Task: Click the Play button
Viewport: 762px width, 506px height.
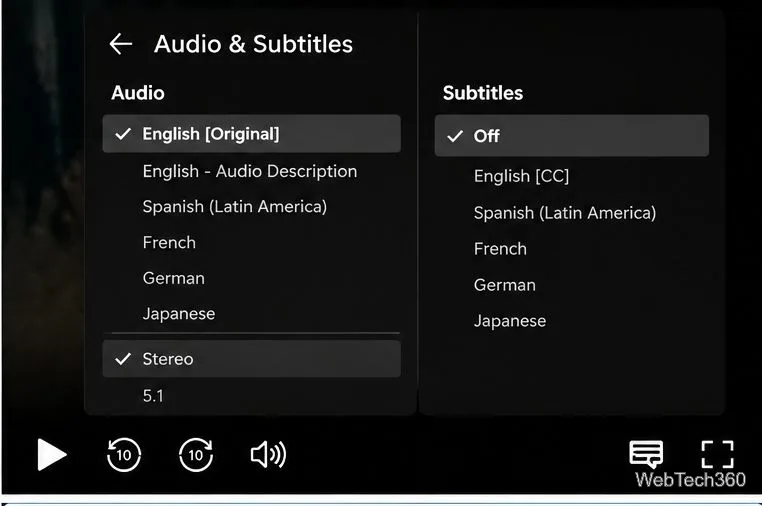Action: point(52,454)
